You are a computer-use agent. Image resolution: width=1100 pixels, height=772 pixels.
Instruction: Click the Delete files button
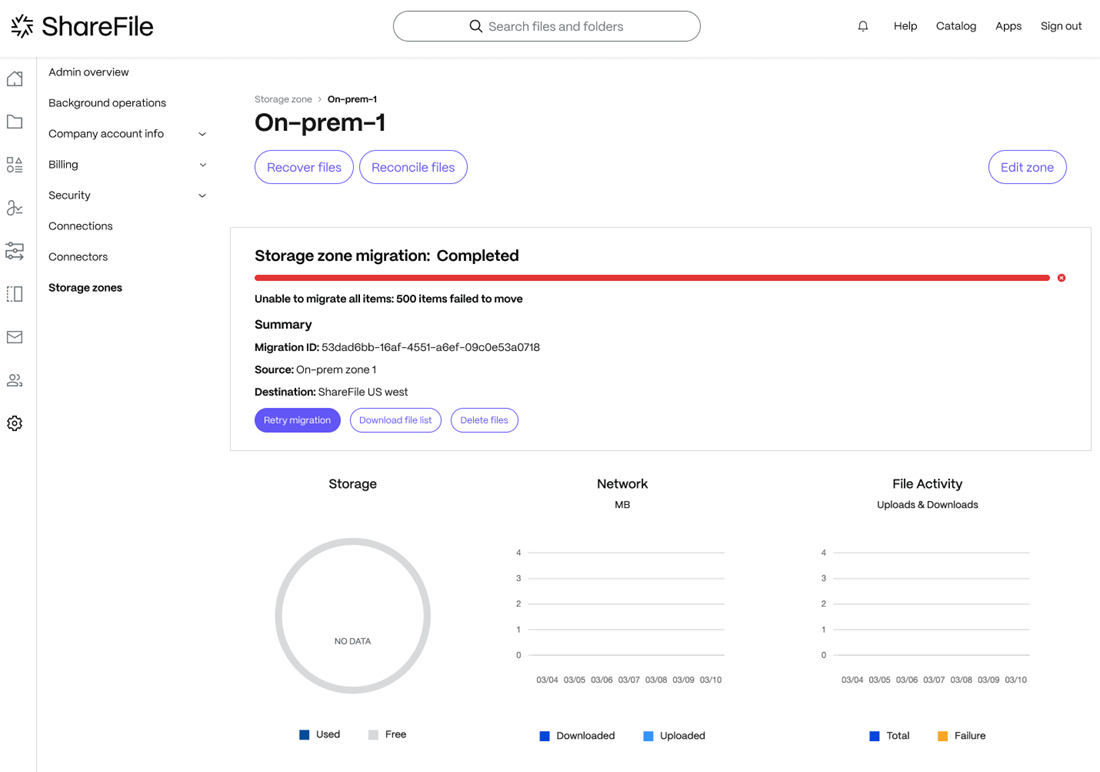pos(484,420)
